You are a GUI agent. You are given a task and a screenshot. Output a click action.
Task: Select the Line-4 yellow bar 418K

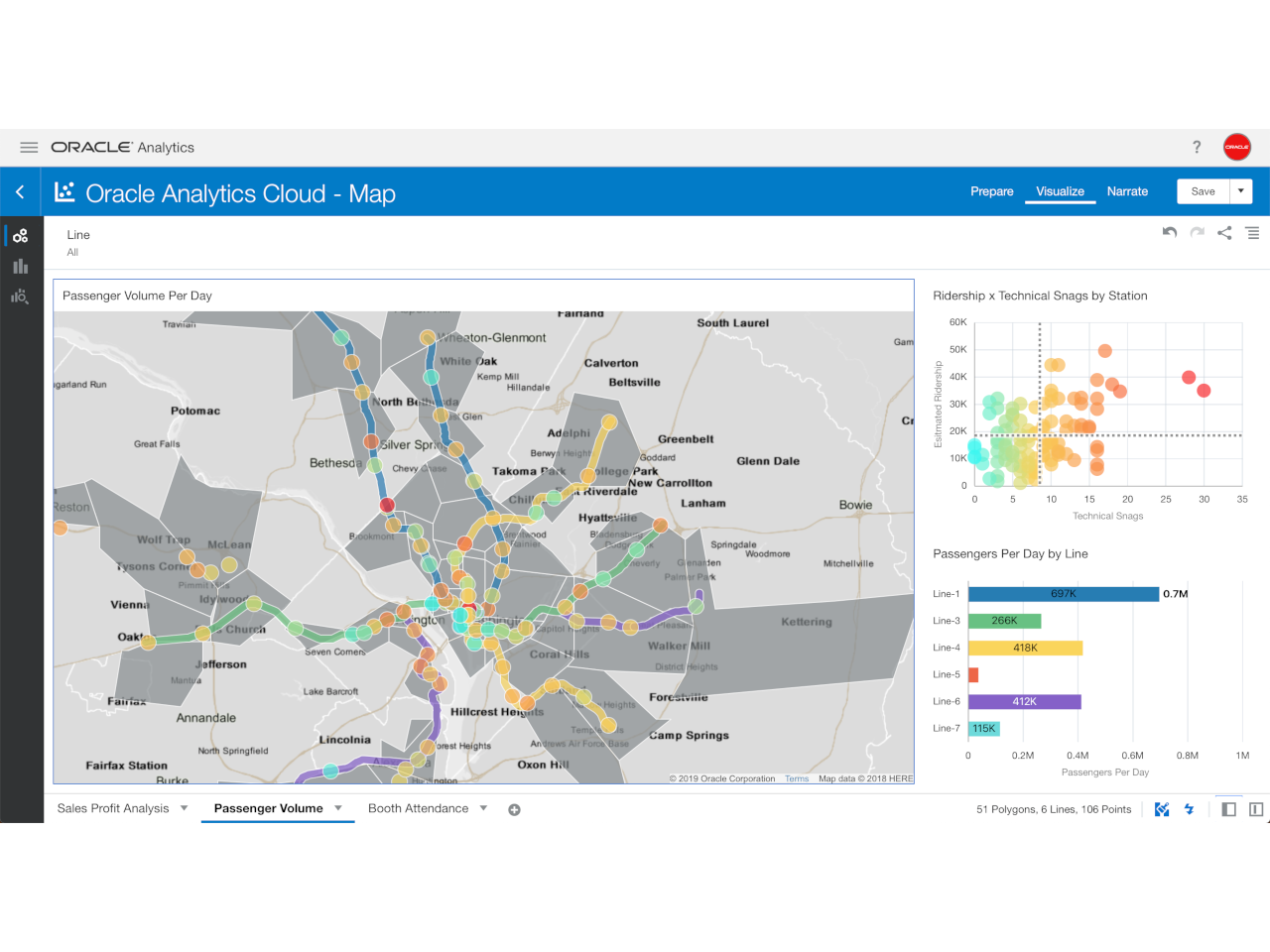pos(1025,648)
